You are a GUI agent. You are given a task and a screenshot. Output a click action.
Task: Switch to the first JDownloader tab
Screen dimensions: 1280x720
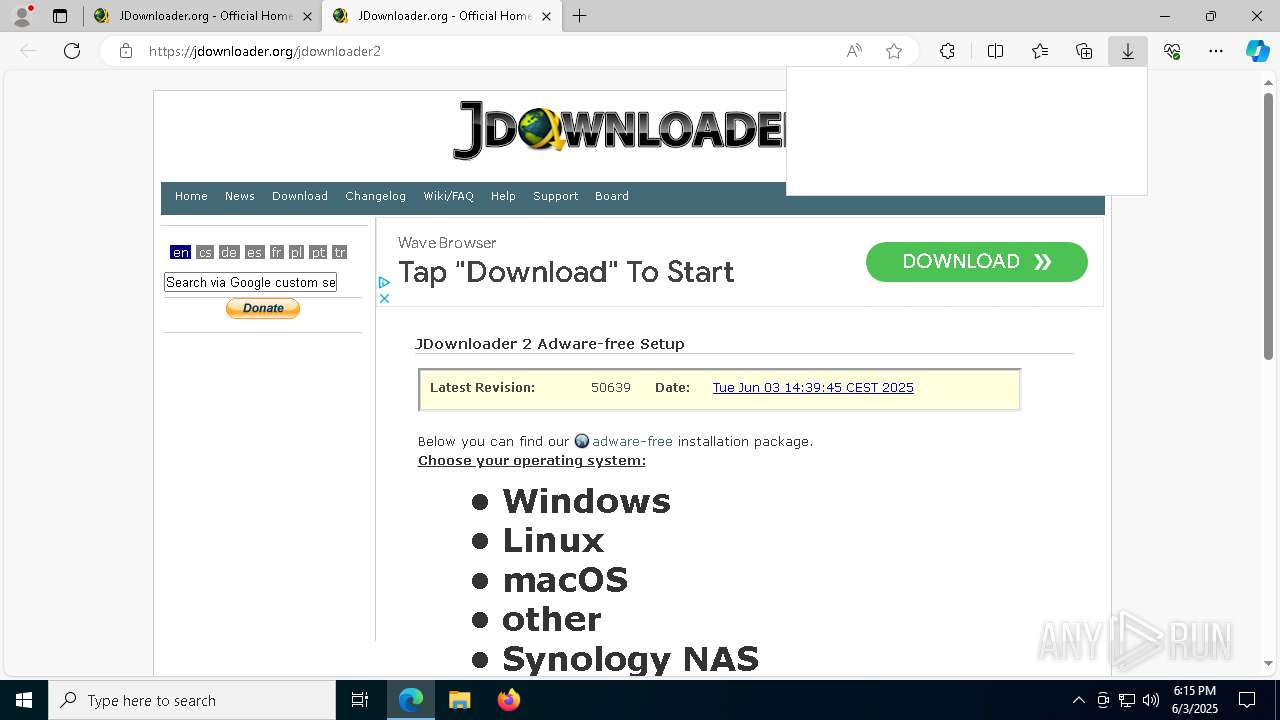[202, 16]
